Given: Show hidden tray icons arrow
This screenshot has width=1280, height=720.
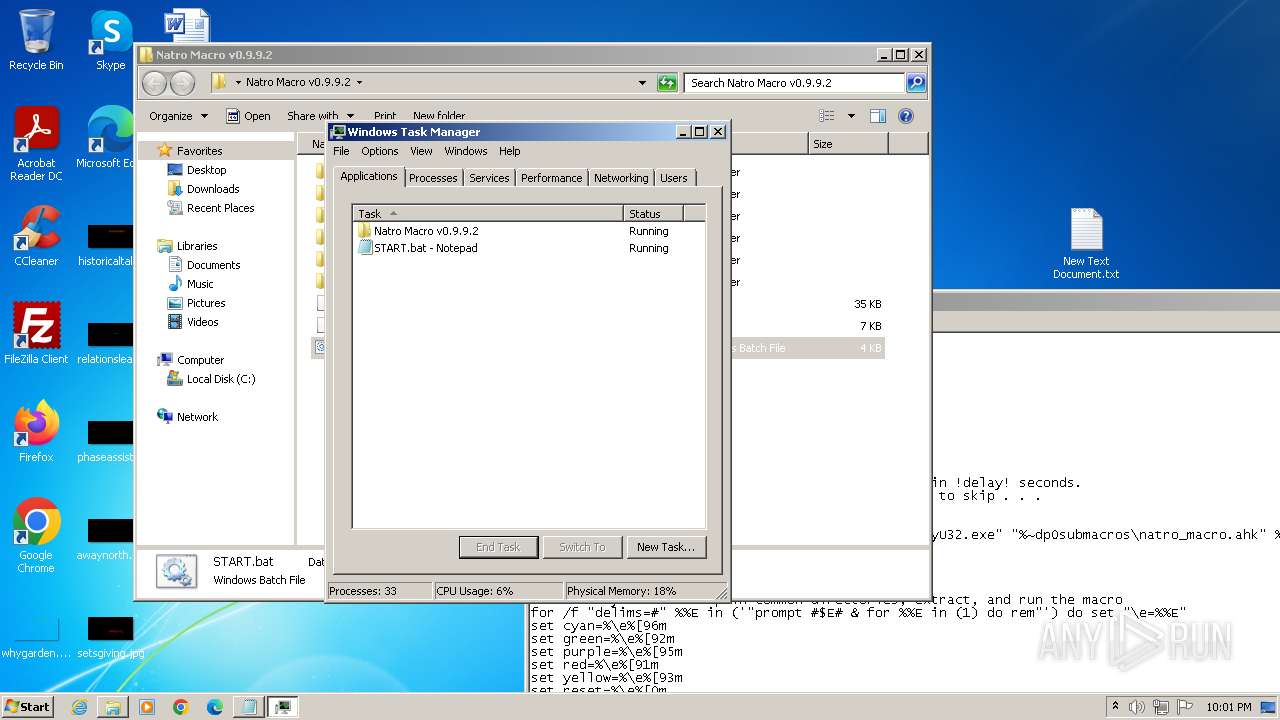Looking at the screenshot, I should (1116, 707).
